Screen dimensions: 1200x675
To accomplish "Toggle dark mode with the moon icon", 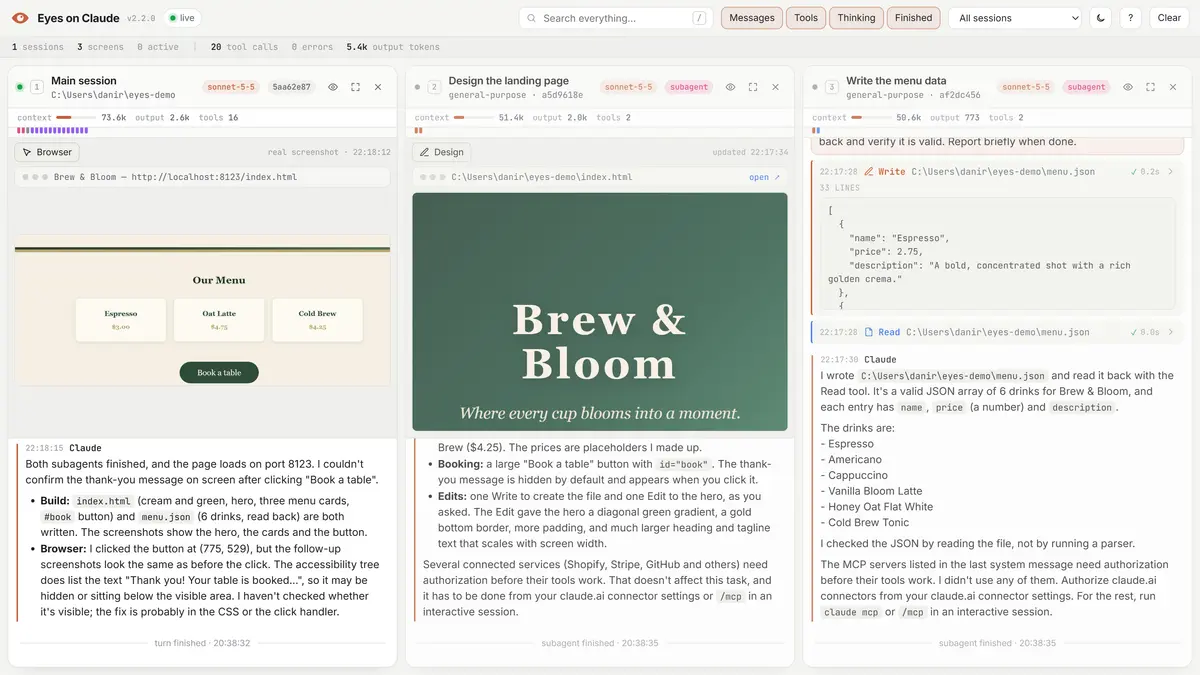I will click(x=1101, y=18).
